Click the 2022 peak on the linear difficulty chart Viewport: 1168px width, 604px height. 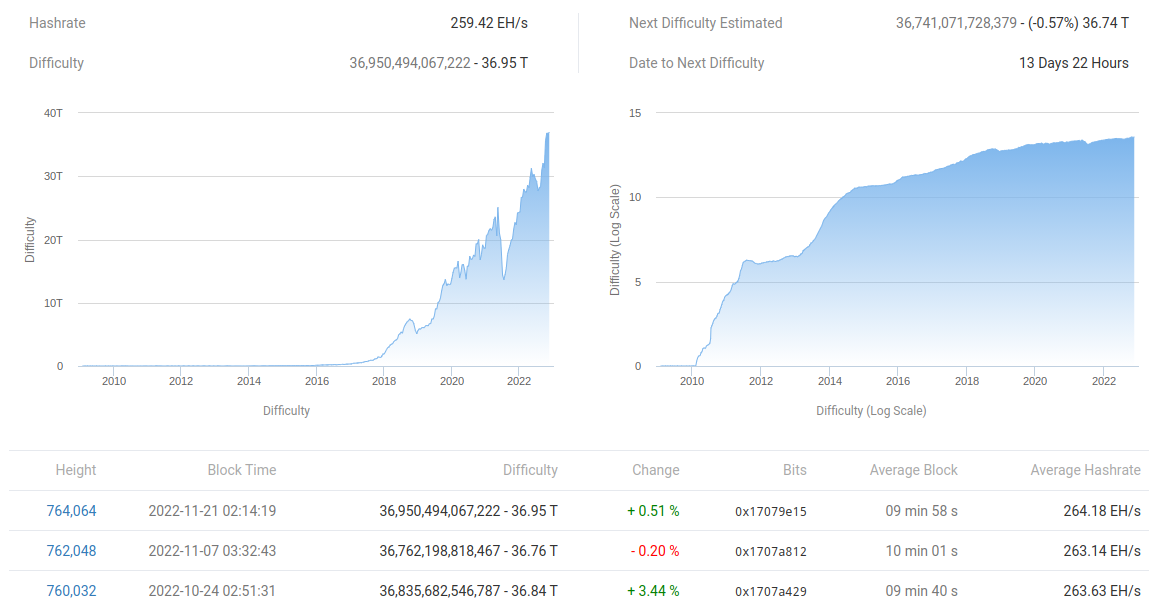[x=547, y=135]
